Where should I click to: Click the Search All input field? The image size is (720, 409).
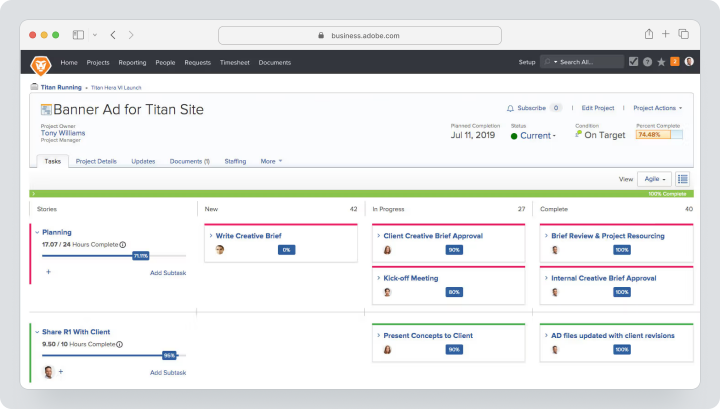pyautogui.click(x=582, y=62)
